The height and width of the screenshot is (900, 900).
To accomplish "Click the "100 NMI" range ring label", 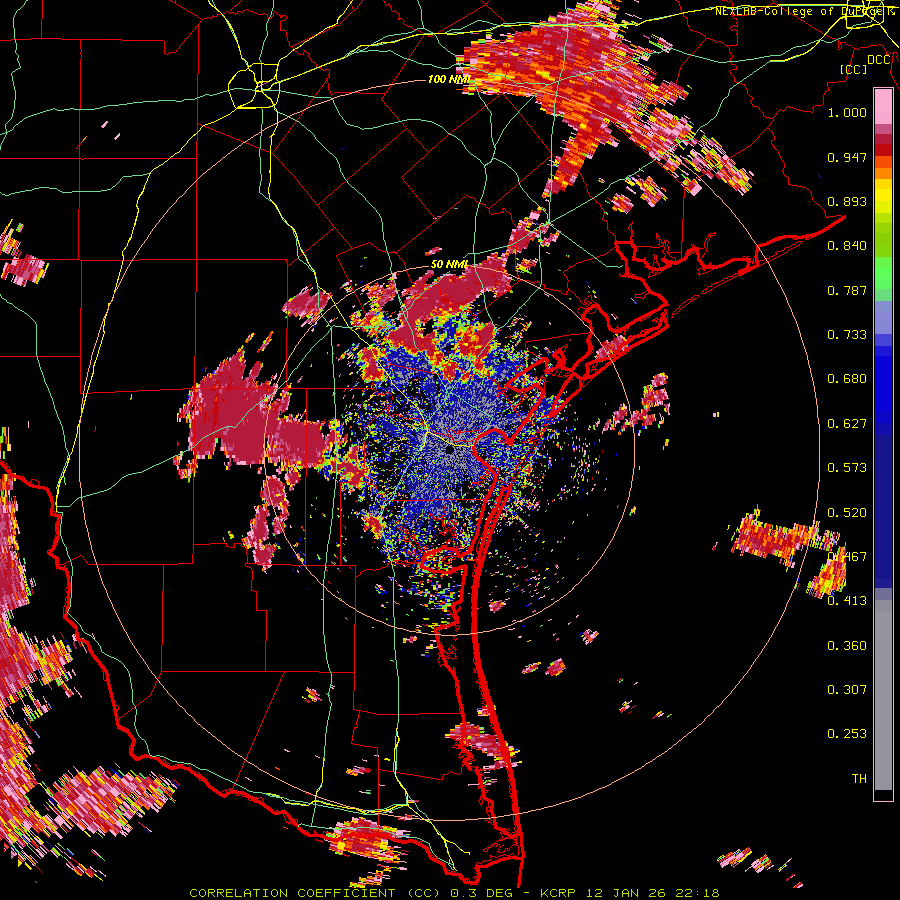I will point(448,79).
